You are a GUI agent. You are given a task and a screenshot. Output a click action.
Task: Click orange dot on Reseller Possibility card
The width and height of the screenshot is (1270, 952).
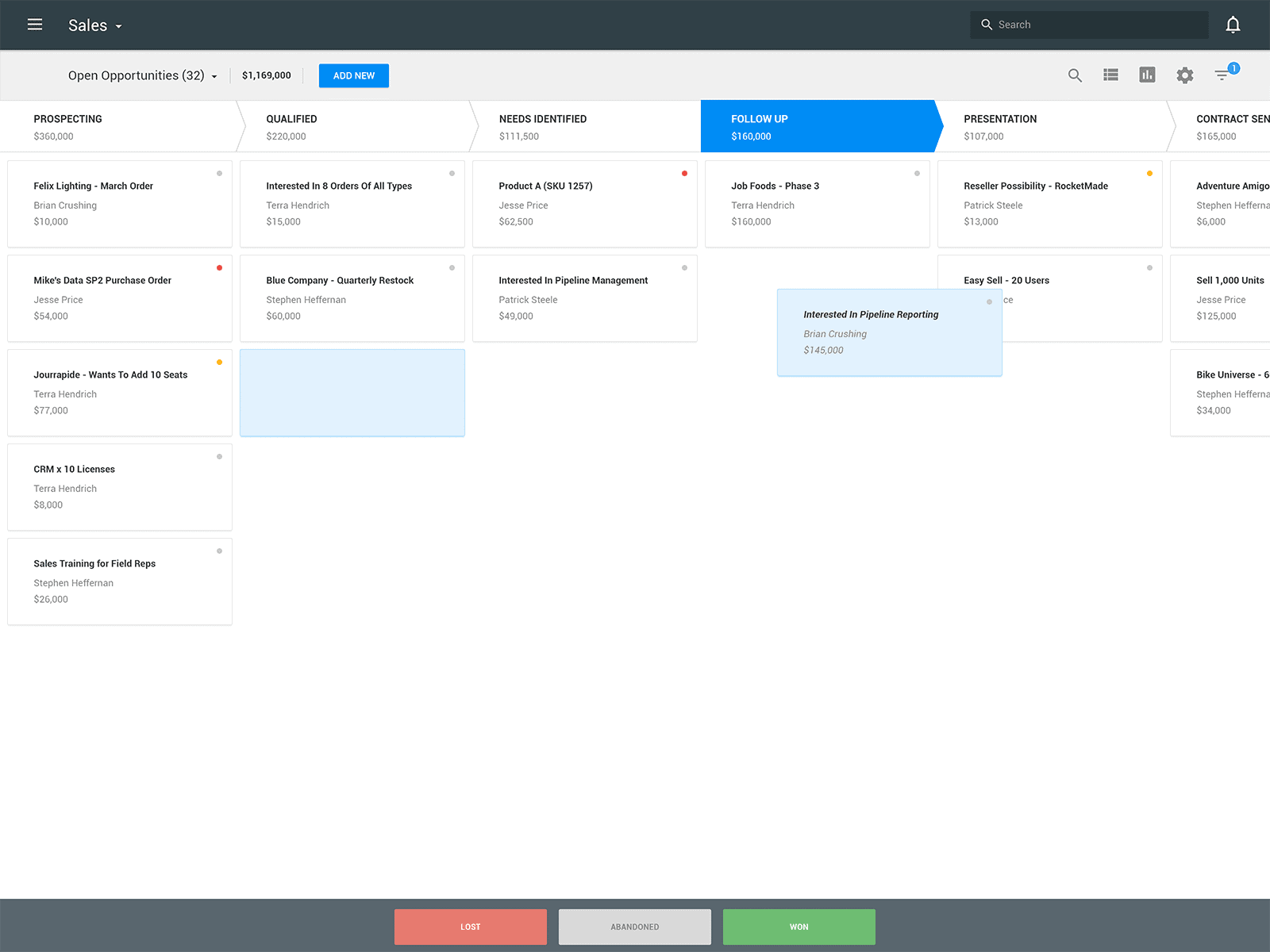click(x=1149, y=173)
